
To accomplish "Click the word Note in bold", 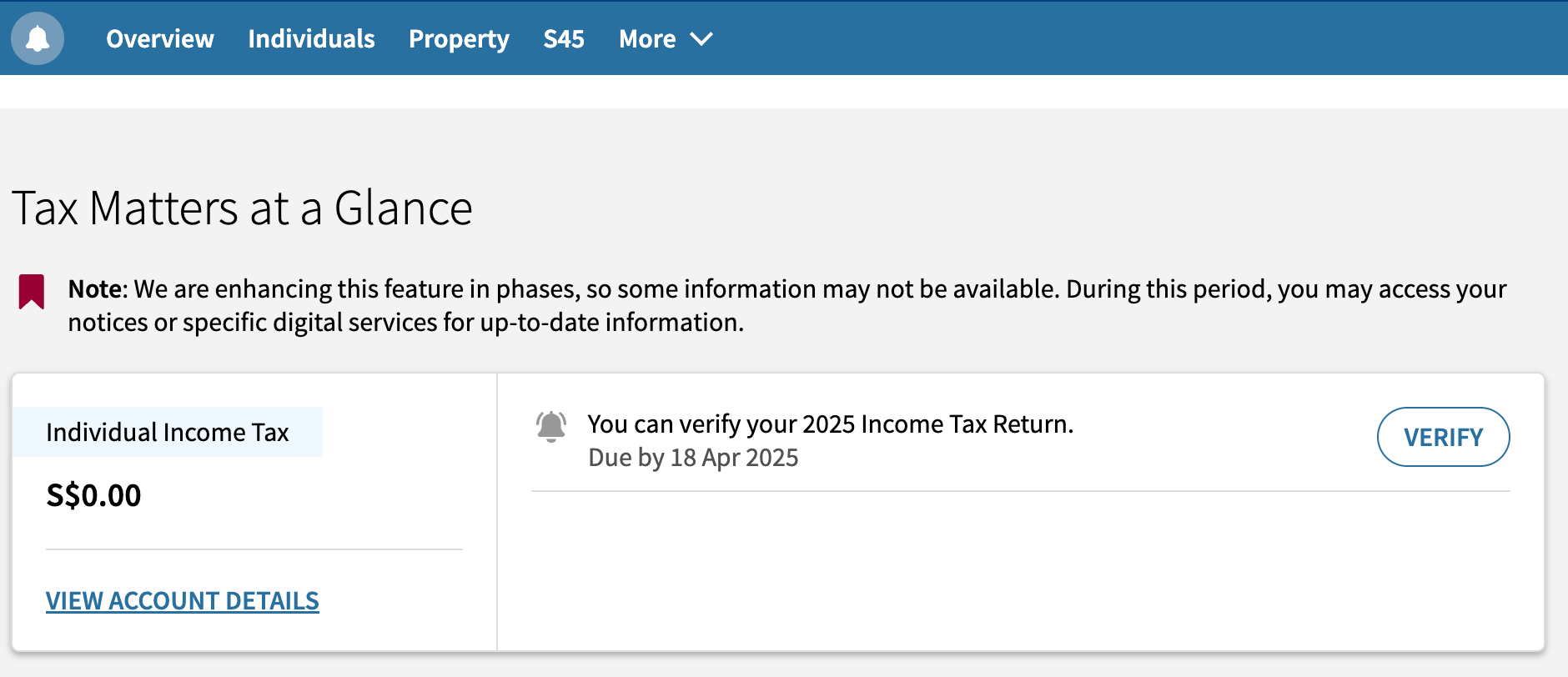I will (x=95, y=289).
